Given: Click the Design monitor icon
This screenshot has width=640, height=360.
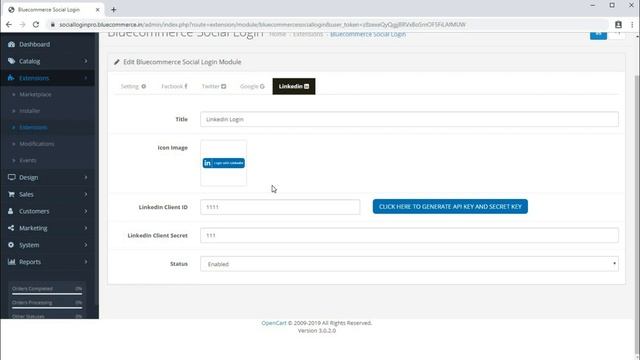Looking at the screenshot, I should tap(11, 177).
